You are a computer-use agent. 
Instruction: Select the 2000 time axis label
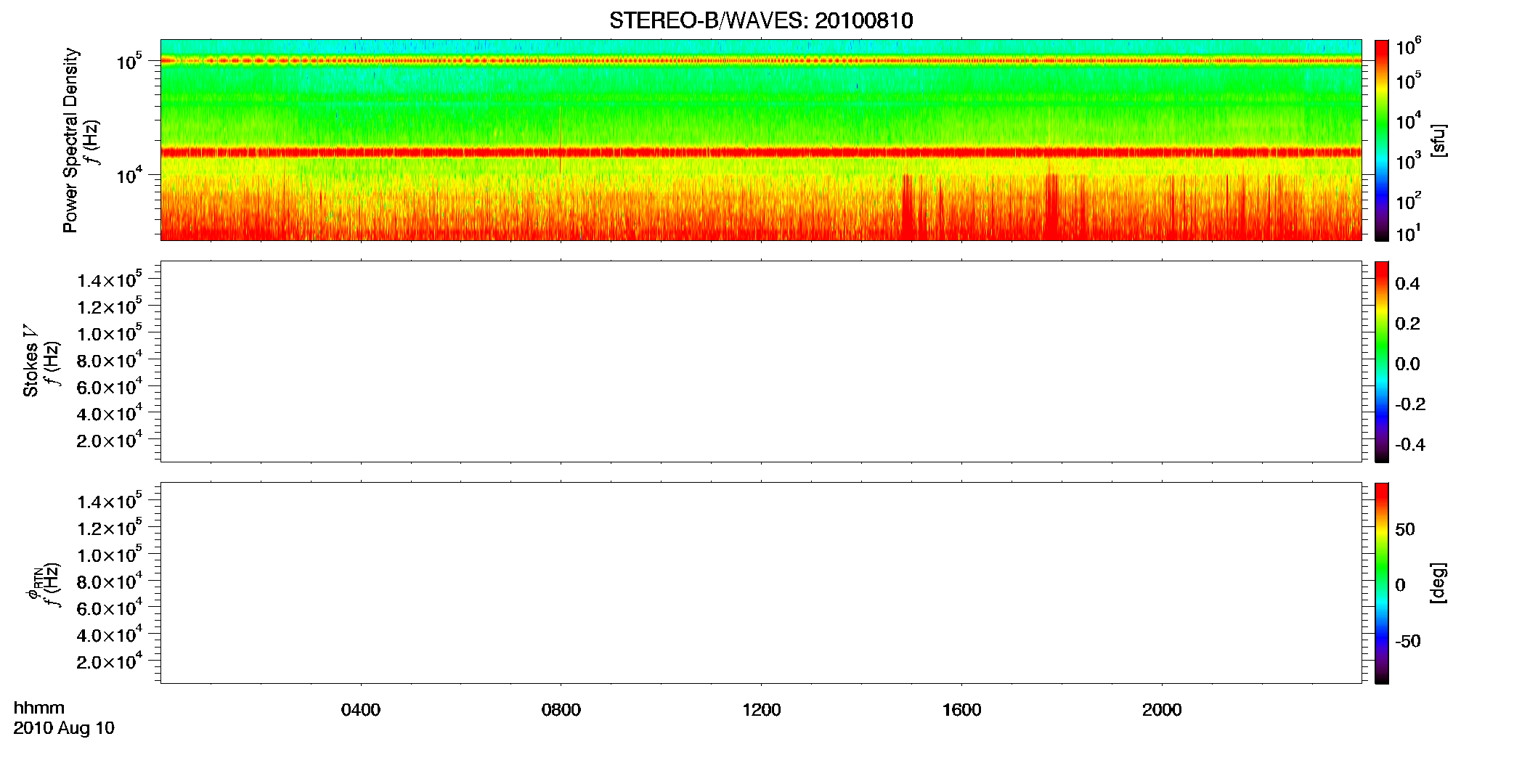[1162, 710]
